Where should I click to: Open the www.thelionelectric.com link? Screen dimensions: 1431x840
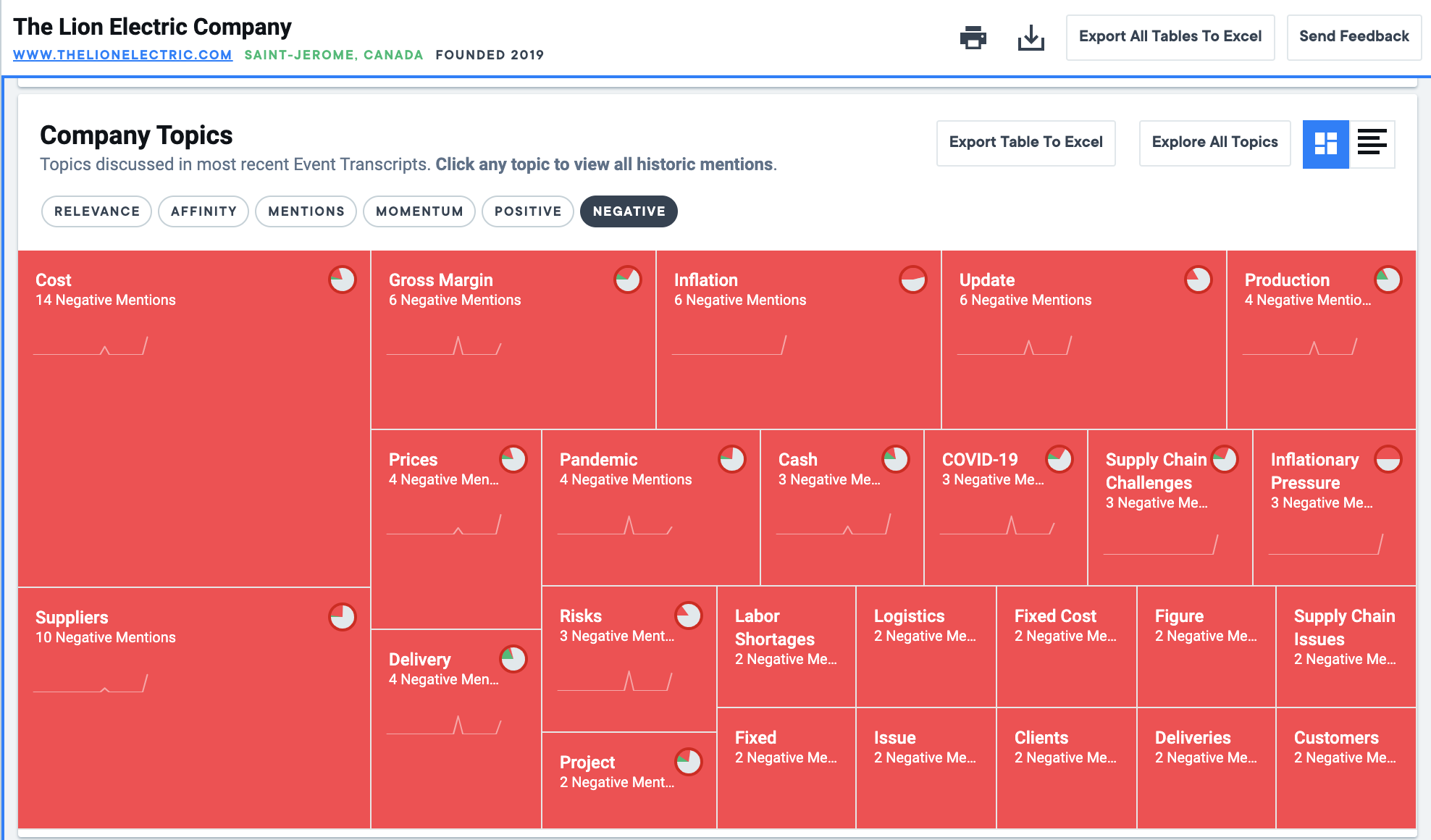click(x=122, y=55)
